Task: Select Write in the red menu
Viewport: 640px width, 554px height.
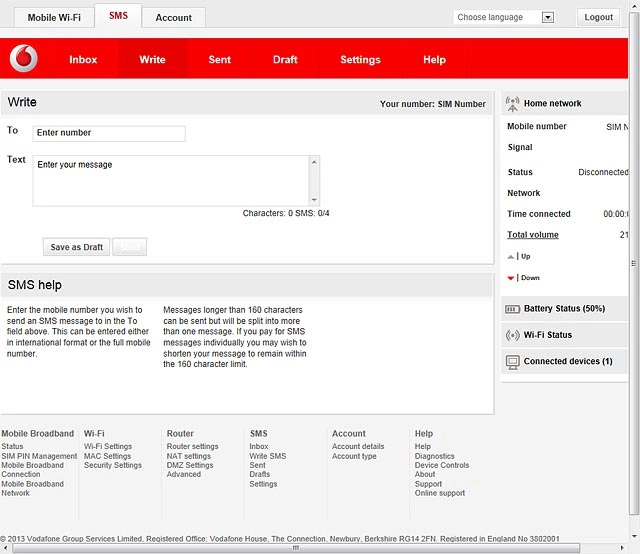Action: tap(152, 60)
